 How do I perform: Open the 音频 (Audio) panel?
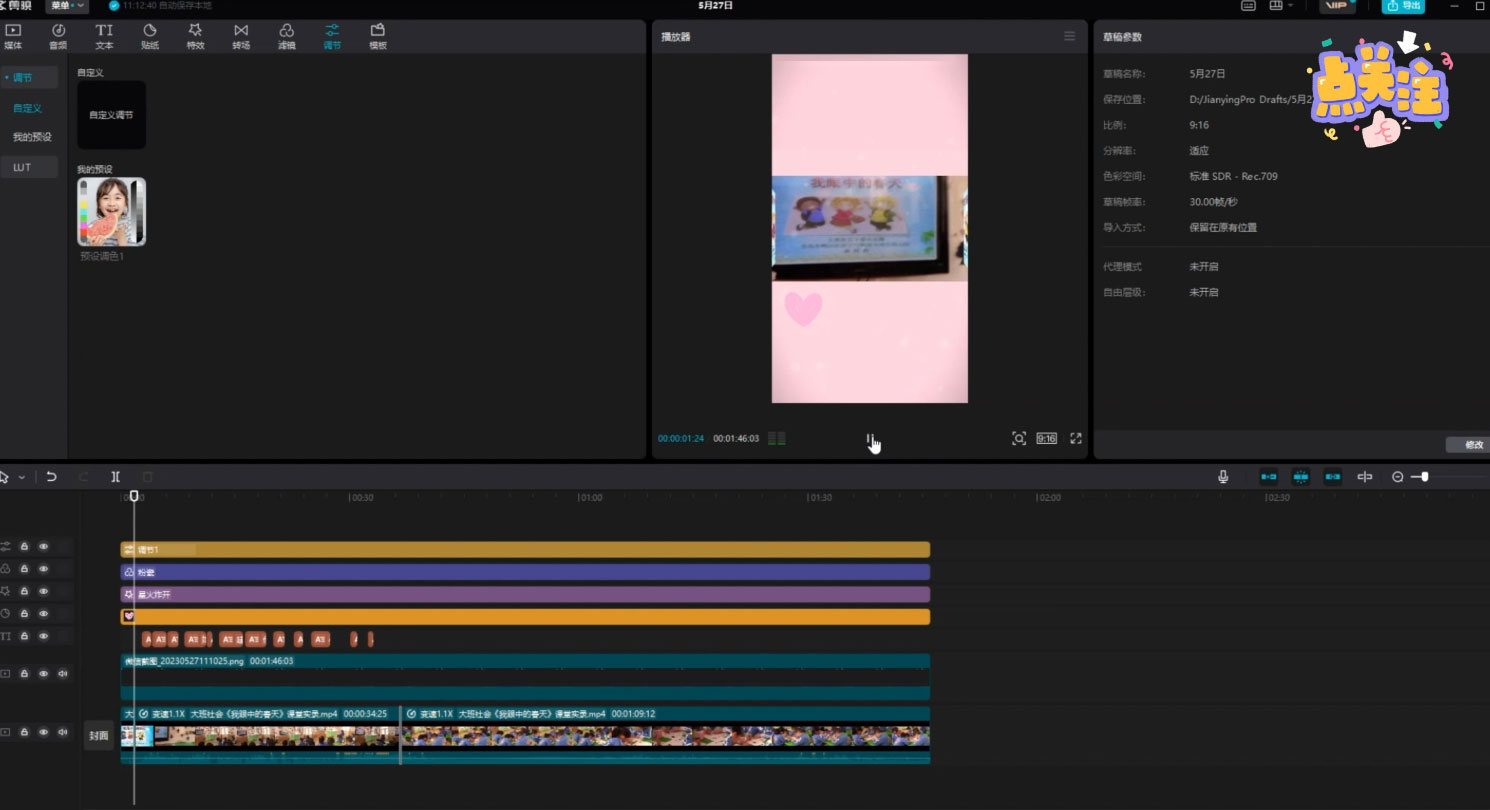[58, 36]
